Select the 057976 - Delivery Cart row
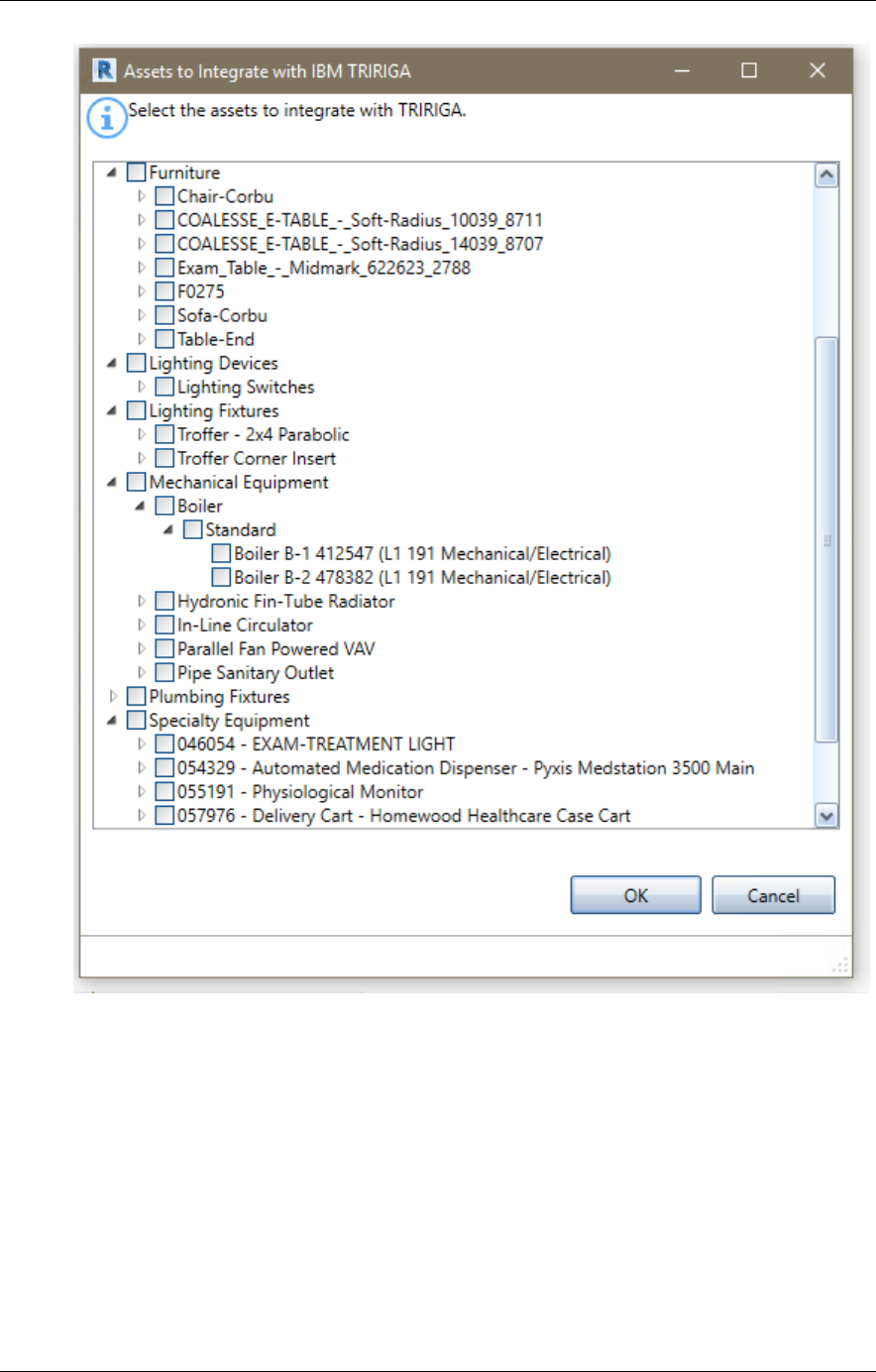The height and width of the screenshot is (1372, 876). coord(404,815)
